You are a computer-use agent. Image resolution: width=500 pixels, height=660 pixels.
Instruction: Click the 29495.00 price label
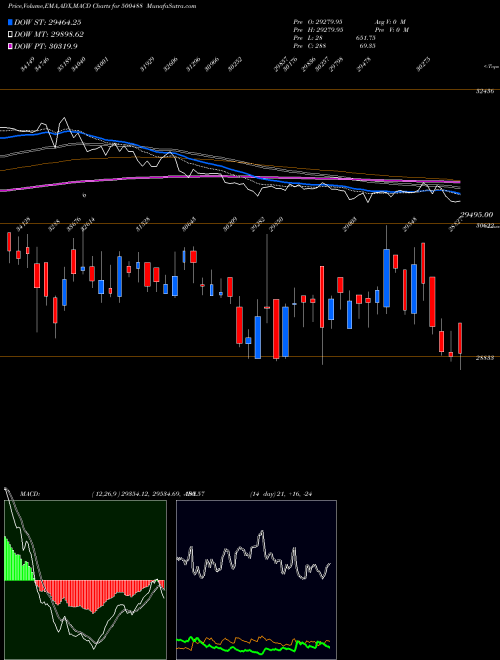[476, 215]
